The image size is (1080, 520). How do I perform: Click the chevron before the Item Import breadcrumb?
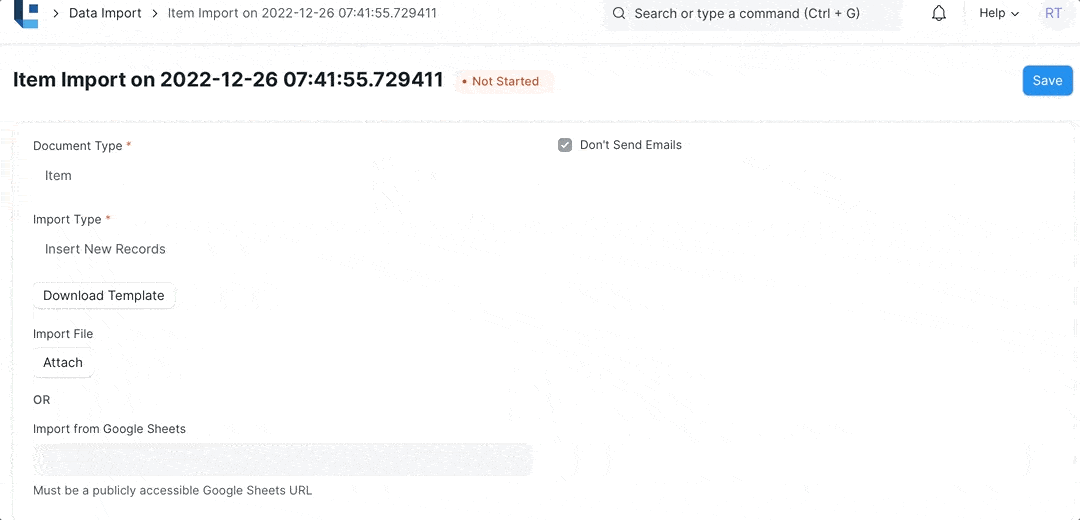155,14
